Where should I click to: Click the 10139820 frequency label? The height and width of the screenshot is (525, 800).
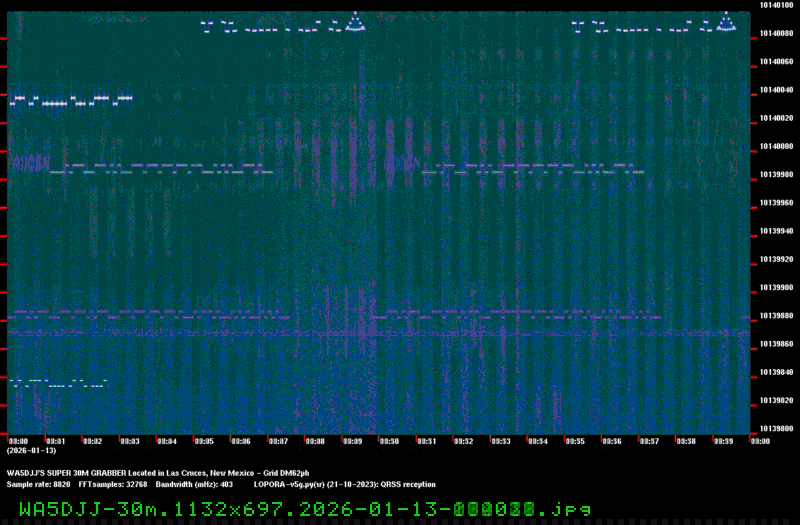click(x=777, y=401)
